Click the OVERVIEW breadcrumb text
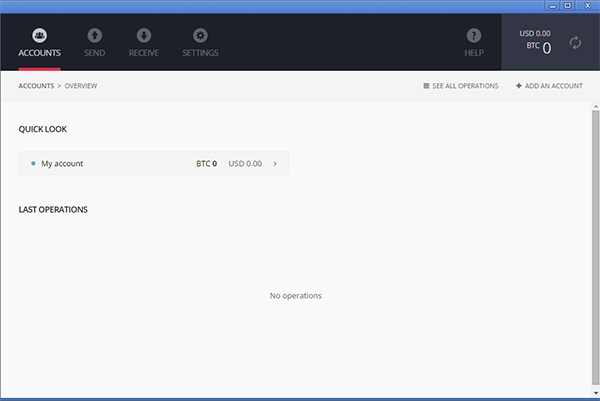The height and width of the screenshot is (401, 600). point(81,86)
